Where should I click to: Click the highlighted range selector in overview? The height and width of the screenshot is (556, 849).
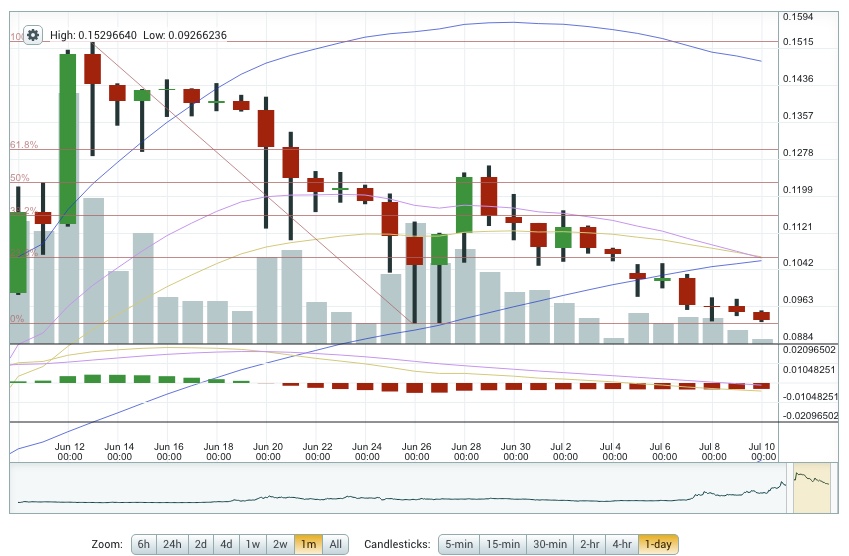click(812, 488)
